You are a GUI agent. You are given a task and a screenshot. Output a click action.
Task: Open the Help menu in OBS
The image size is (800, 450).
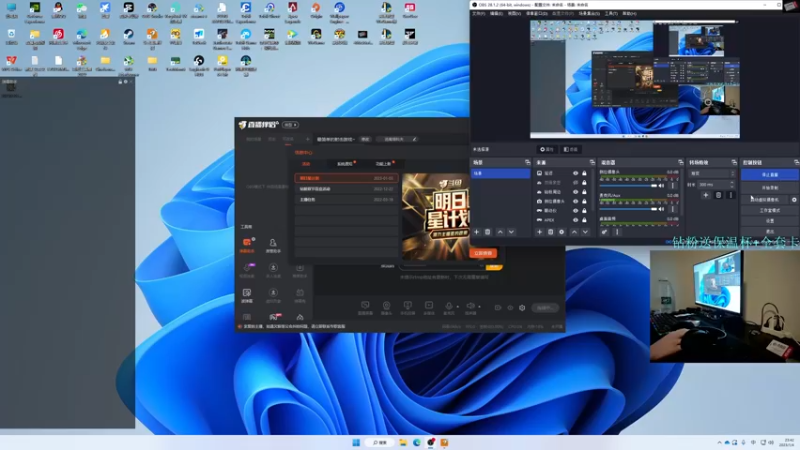[629, 14]
